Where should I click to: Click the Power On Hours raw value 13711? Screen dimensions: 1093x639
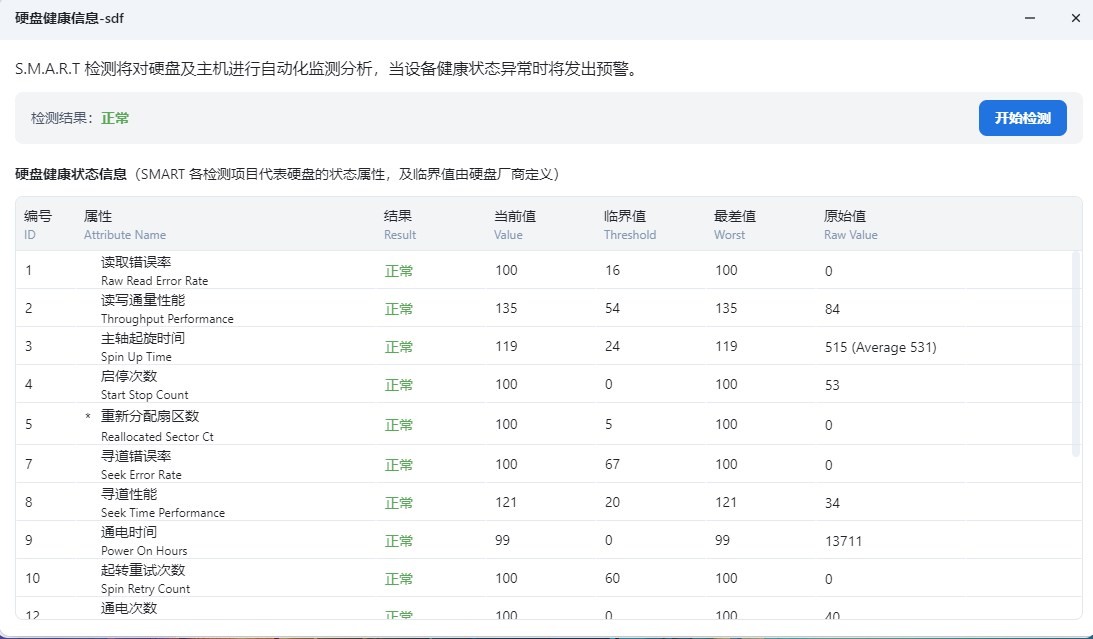coord(843,541)
